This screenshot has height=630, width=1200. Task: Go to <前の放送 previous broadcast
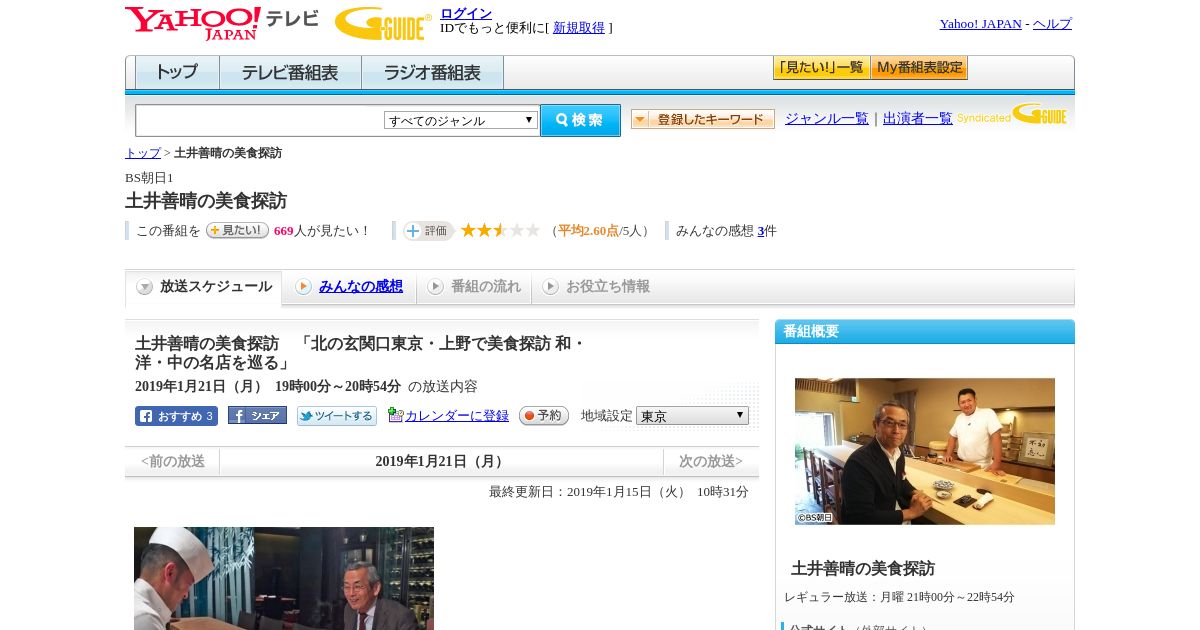pyautogui.click(x=172, y=461)
